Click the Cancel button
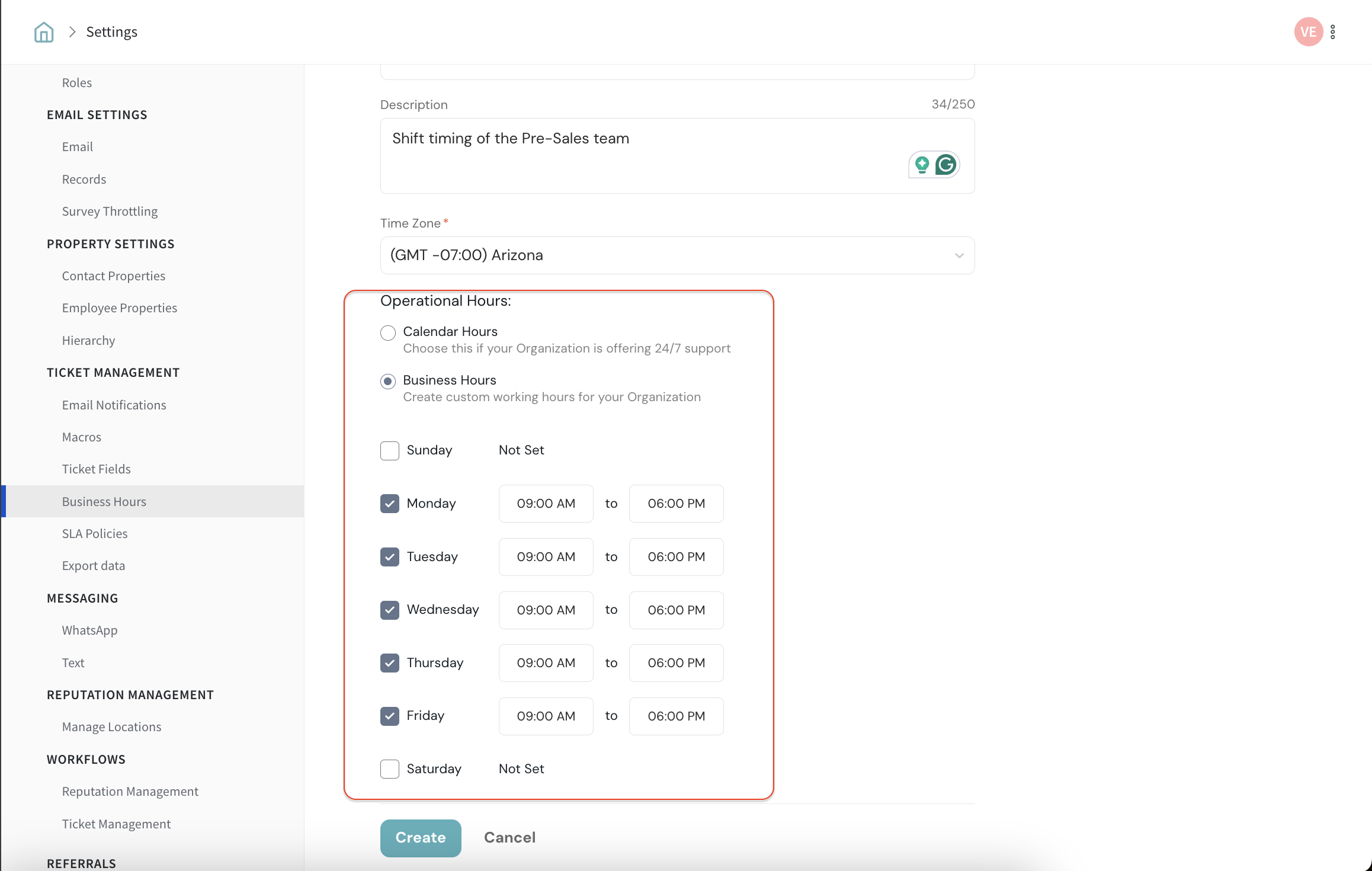Image resolution: width=1372 pixels, height=871 pixels. pyautogui.click(x=509, y=838)
